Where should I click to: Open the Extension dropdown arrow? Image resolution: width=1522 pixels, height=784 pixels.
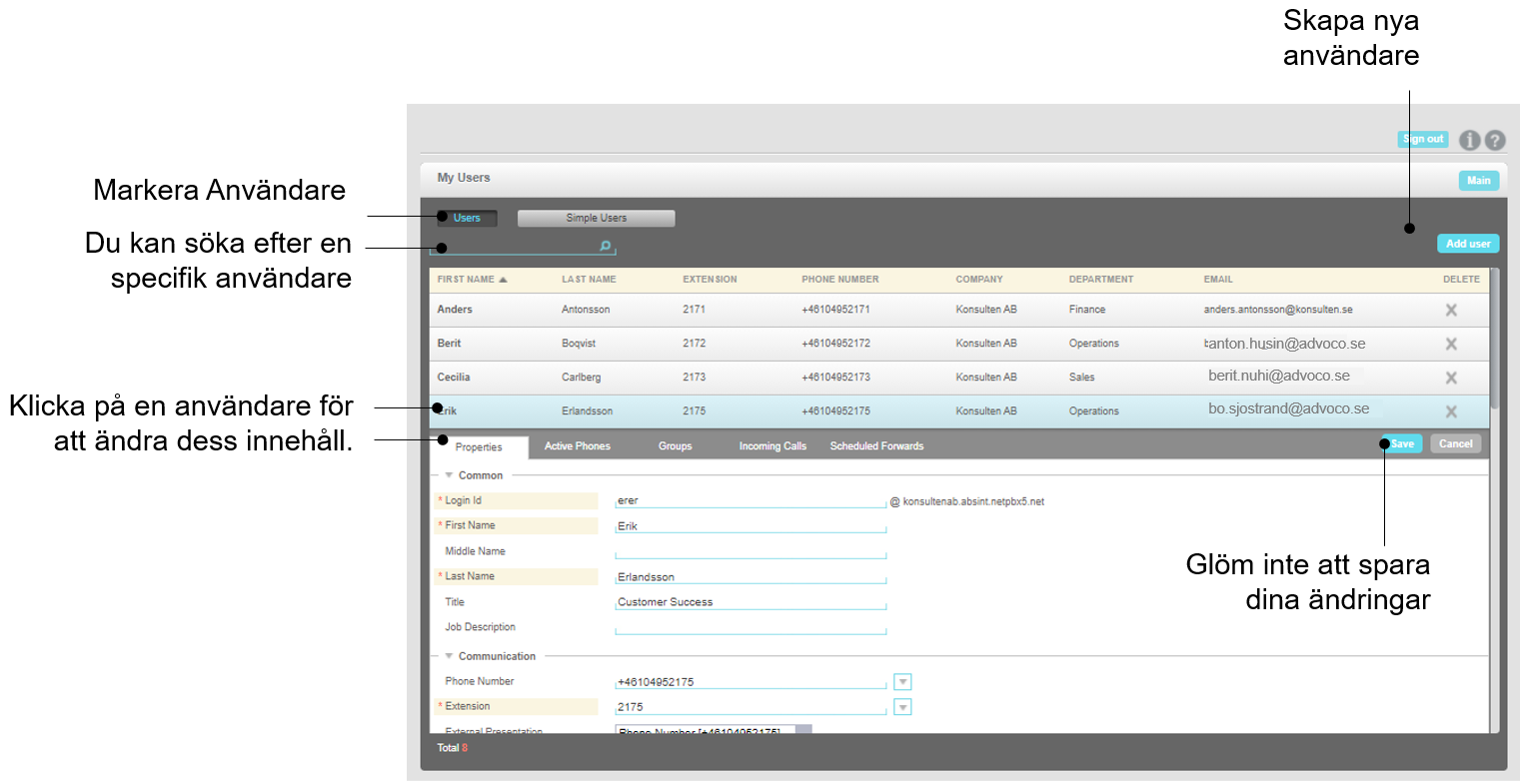pos(902,707)
